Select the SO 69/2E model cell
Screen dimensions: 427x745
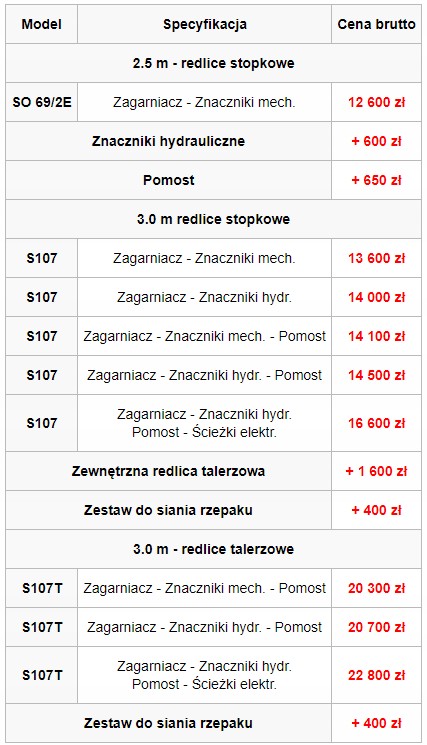[42, 102]
